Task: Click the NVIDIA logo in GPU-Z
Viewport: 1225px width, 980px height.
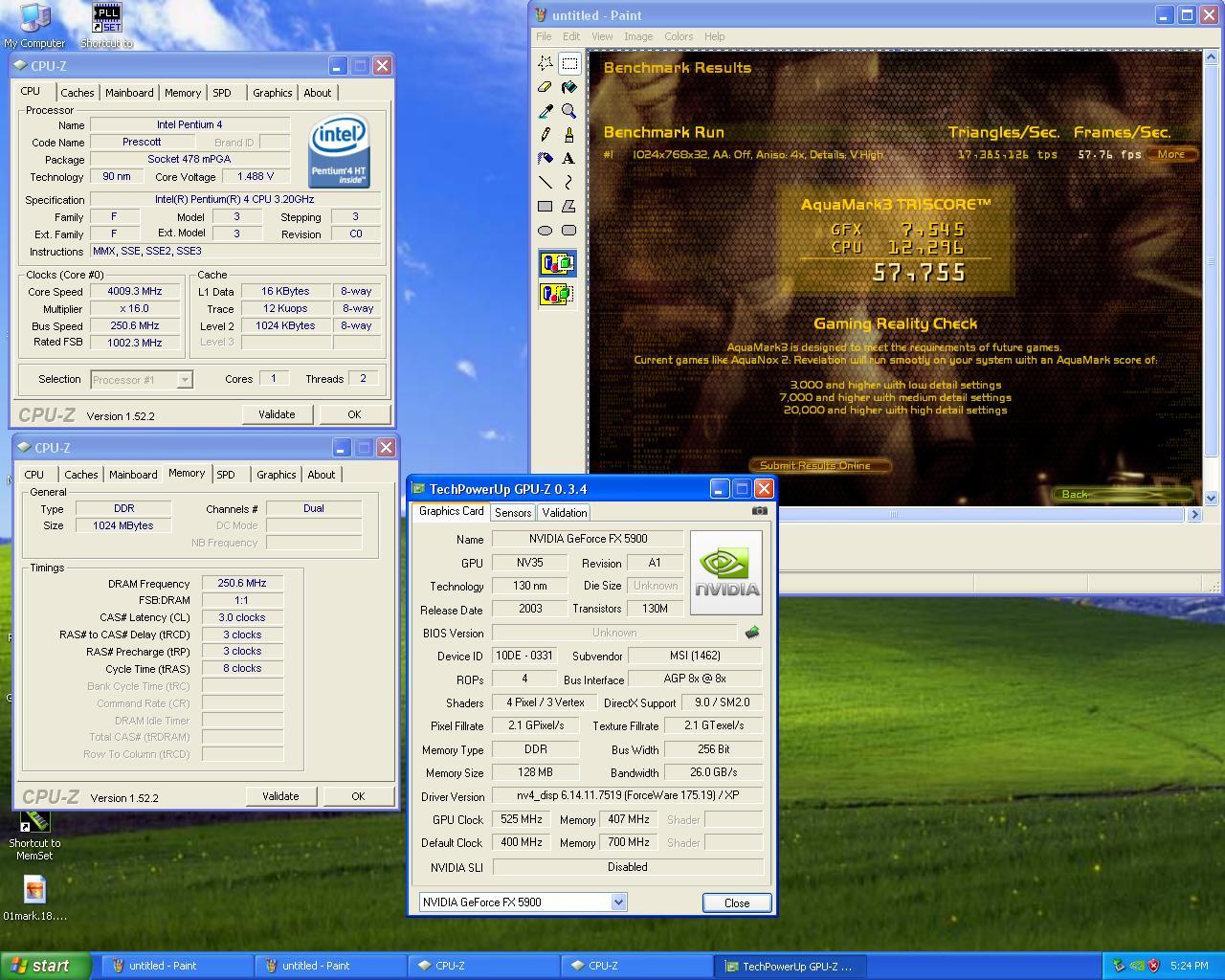Action: tap(726, 572)
